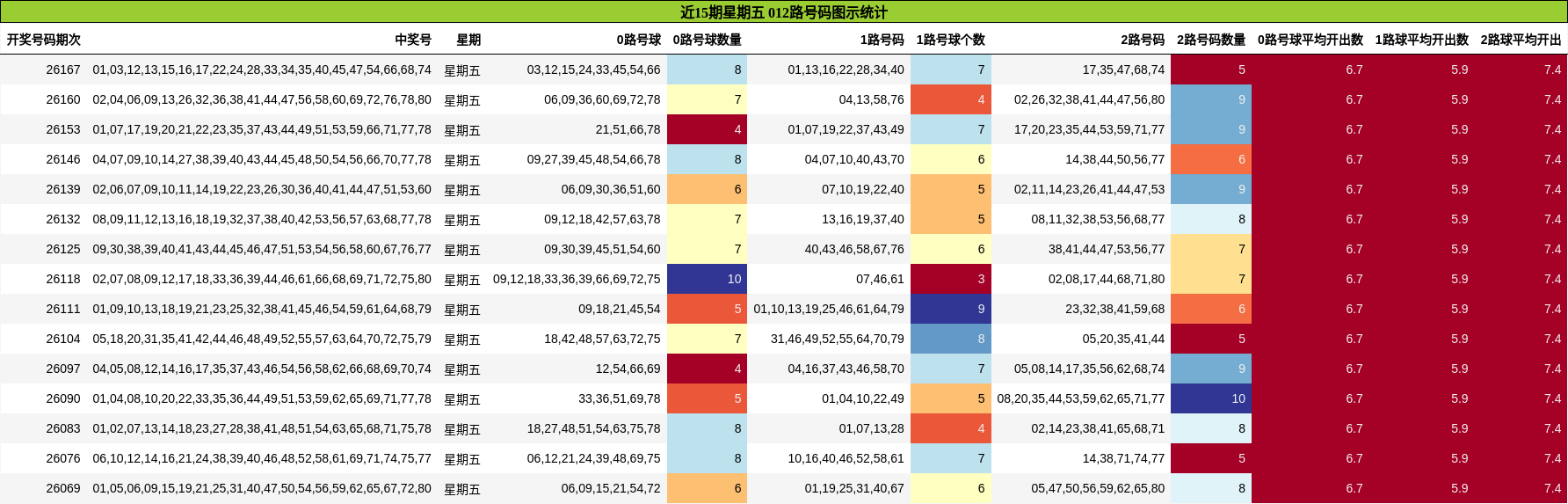Click average 6.7 in row 26167
This screenshot has width=1568, height=504.
click(x=1354, y=69)
